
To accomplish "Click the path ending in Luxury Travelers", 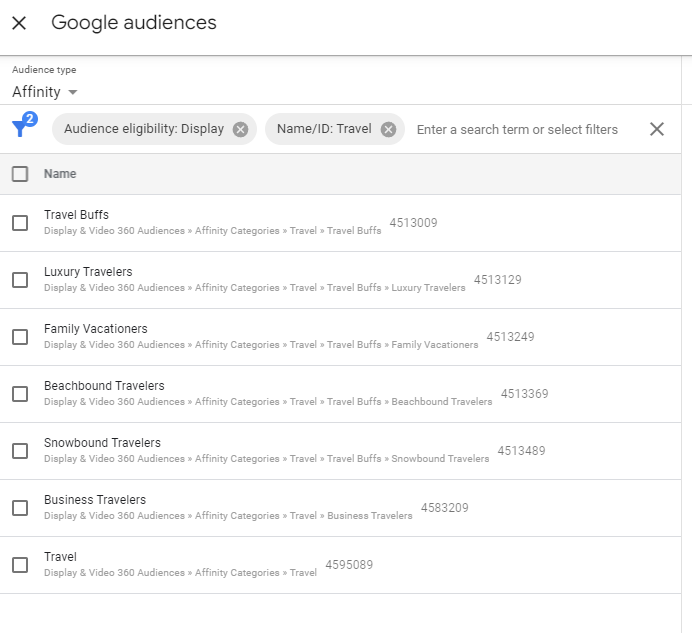I will [x=255, y=288].
